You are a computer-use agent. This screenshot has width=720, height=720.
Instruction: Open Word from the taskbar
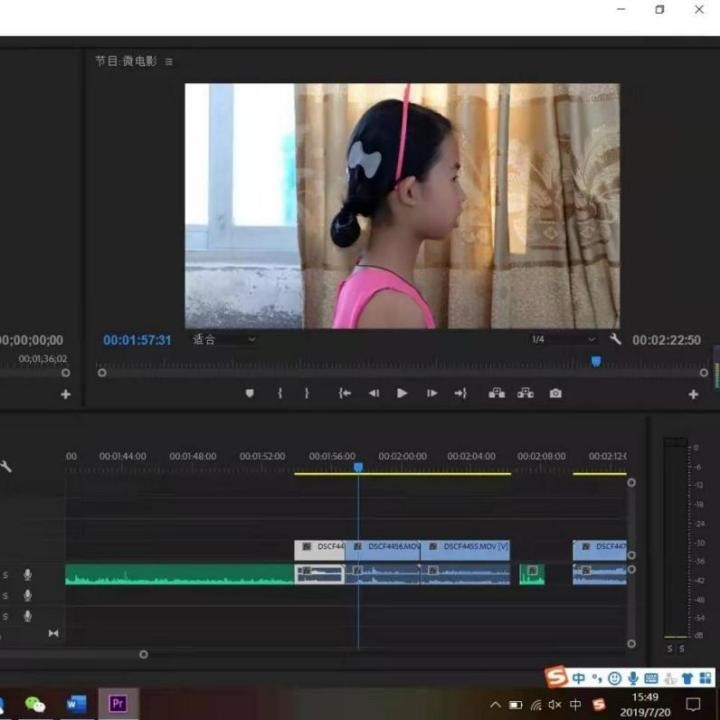click(76, 704)
